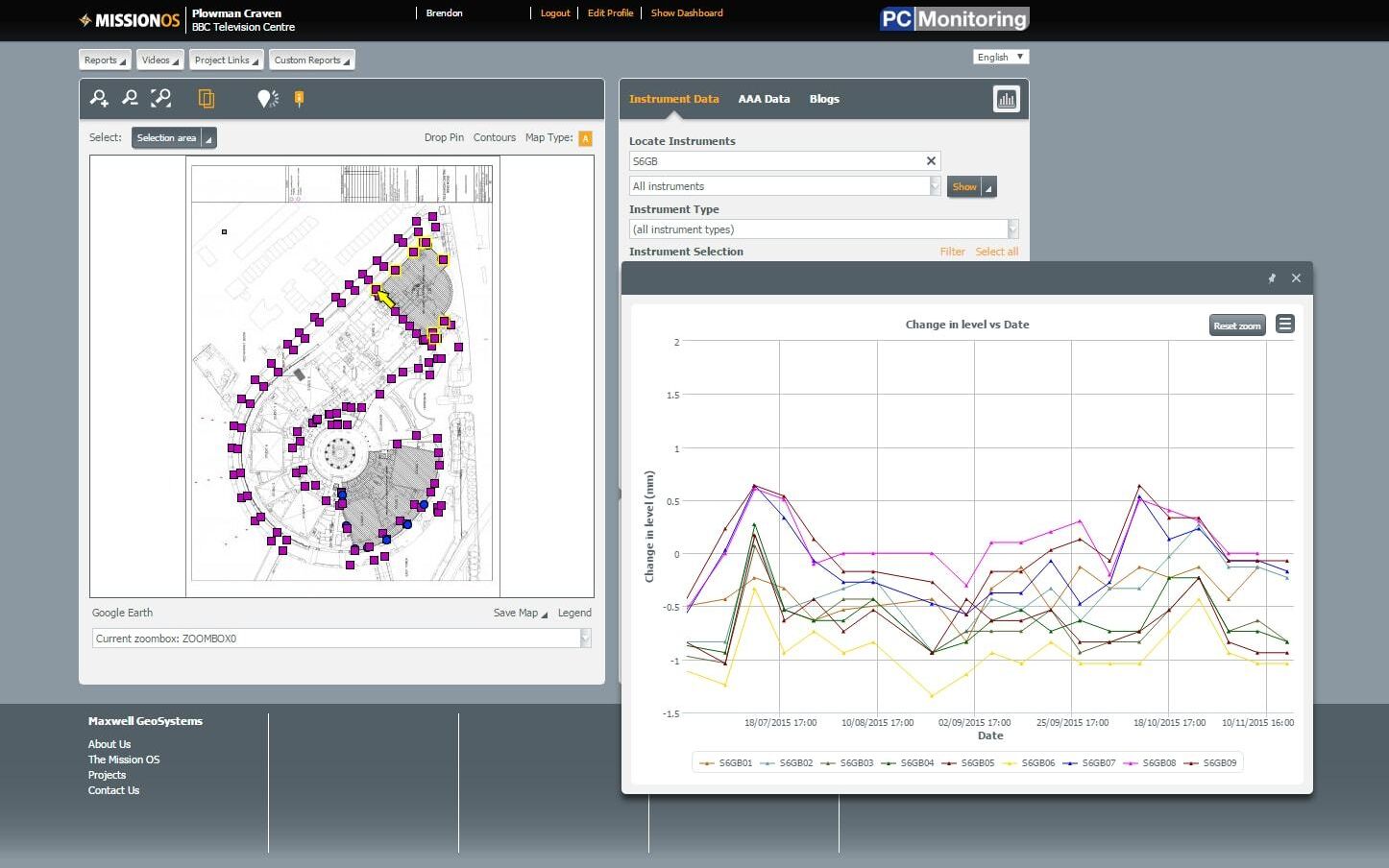Activate the zoom-to-extents map tool
The width and height of the screenshot is (1389, 868).
click(161, 97)
